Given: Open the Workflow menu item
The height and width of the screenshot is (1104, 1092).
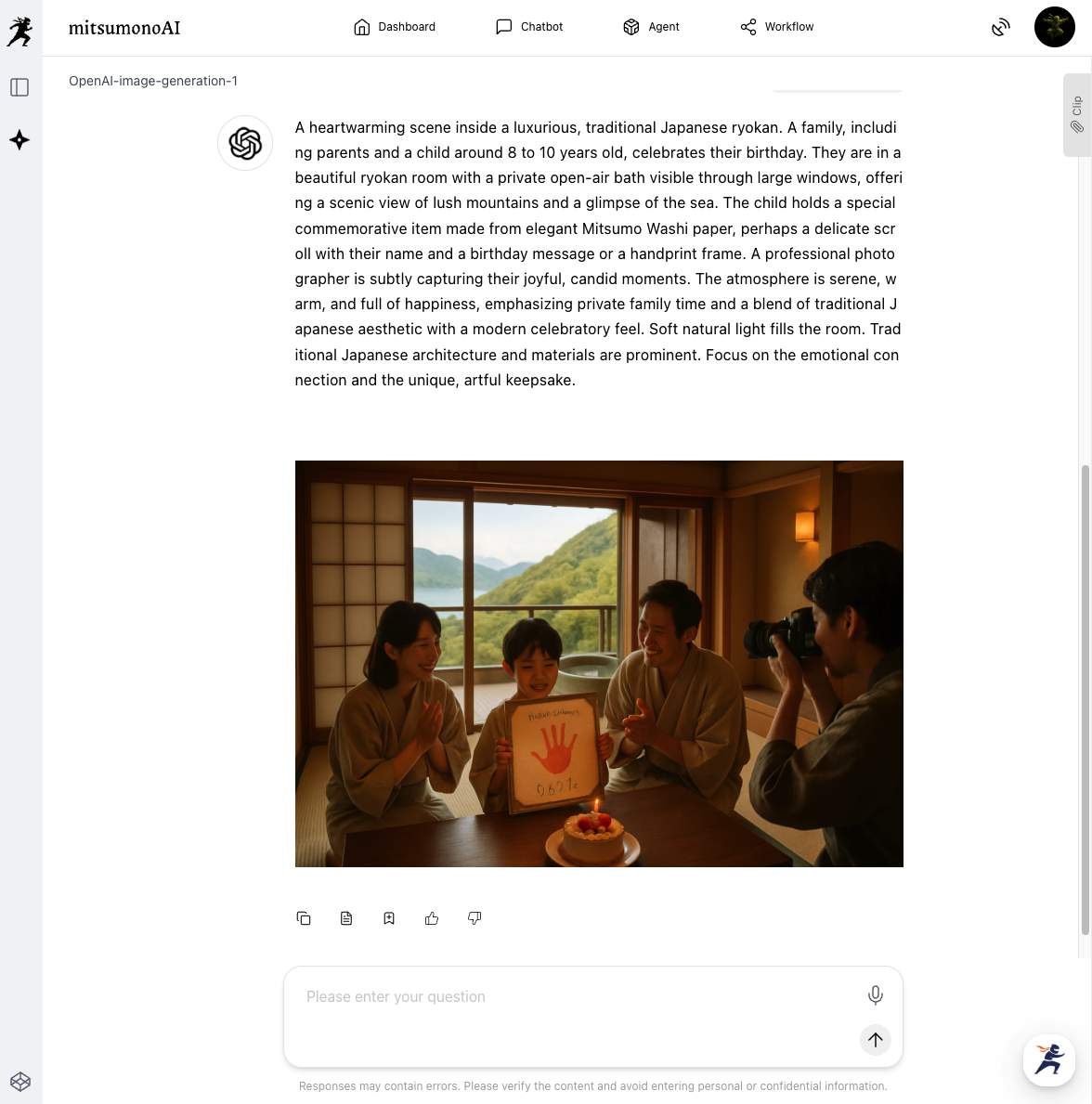Looking at the screenshot, I should click(x=777, y=27).
